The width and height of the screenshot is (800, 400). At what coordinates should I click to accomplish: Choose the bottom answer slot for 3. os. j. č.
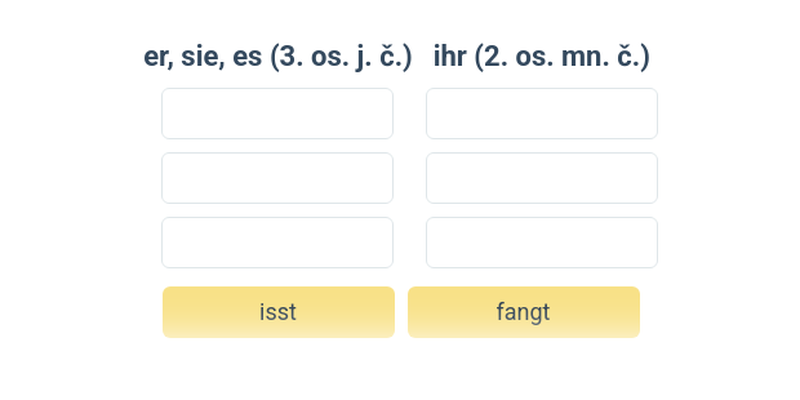coord(277,243)
